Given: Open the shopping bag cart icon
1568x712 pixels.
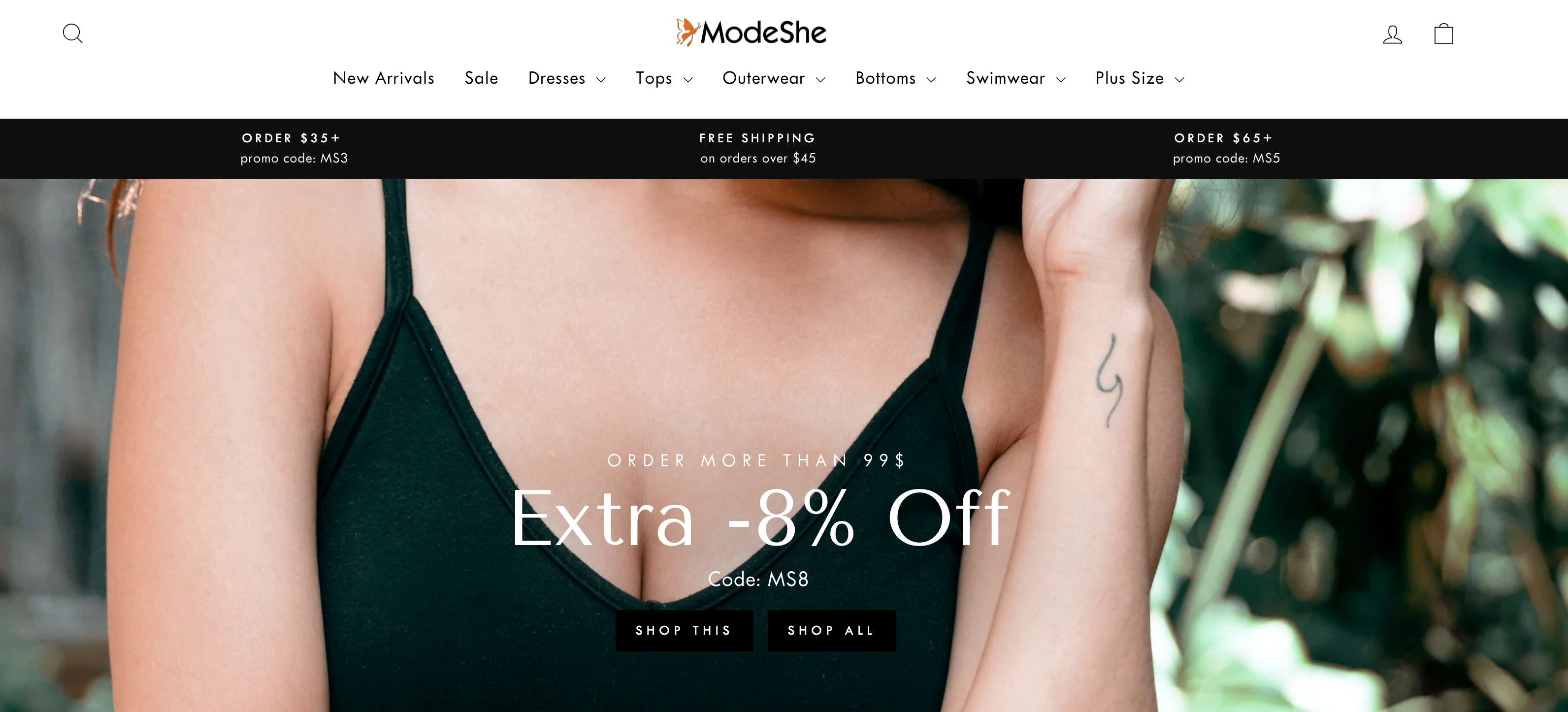Looking at the screenshot, I should click(x=1444, y=33).
